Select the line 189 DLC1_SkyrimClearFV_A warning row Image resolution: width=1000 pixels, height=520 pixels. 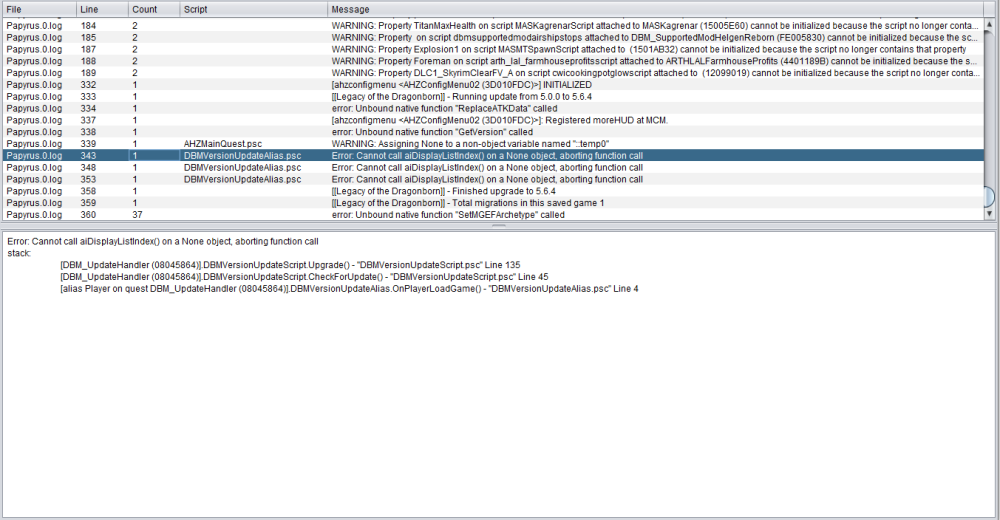(x=492, y=73)
